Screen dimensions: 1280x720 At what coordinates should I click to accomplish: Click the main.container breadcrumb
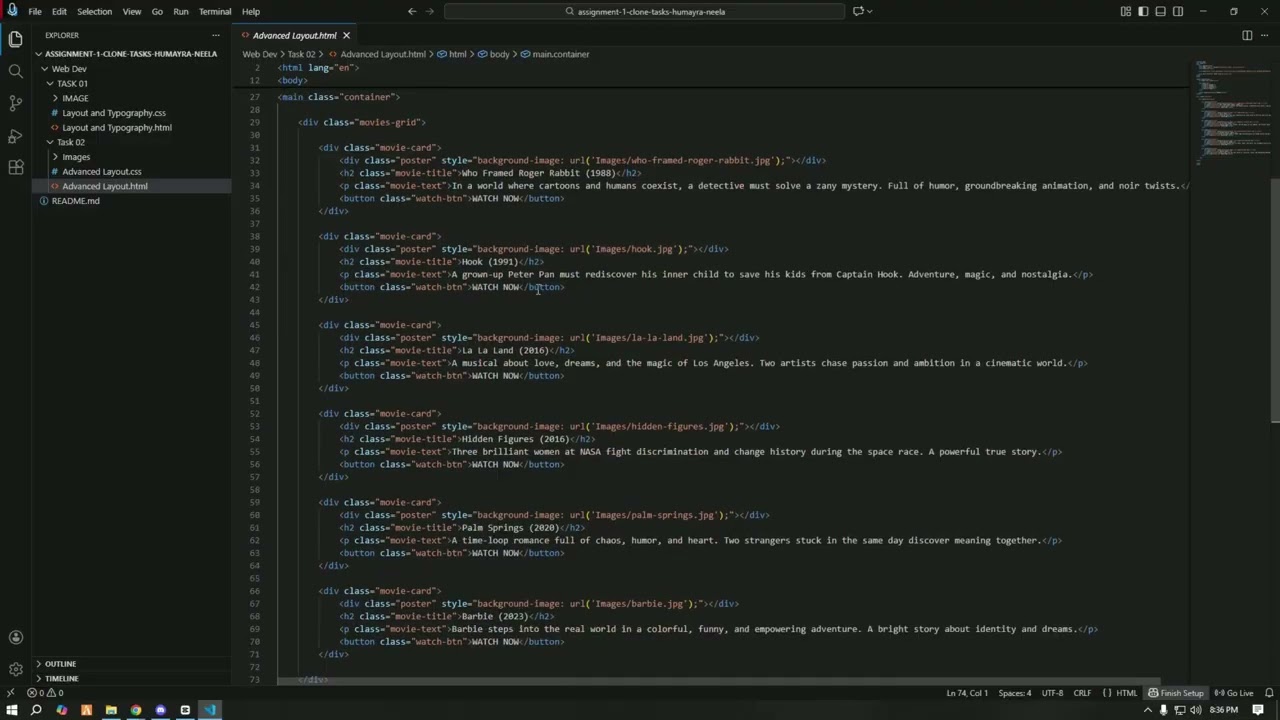pyautogui.click(x=554, y=54)
